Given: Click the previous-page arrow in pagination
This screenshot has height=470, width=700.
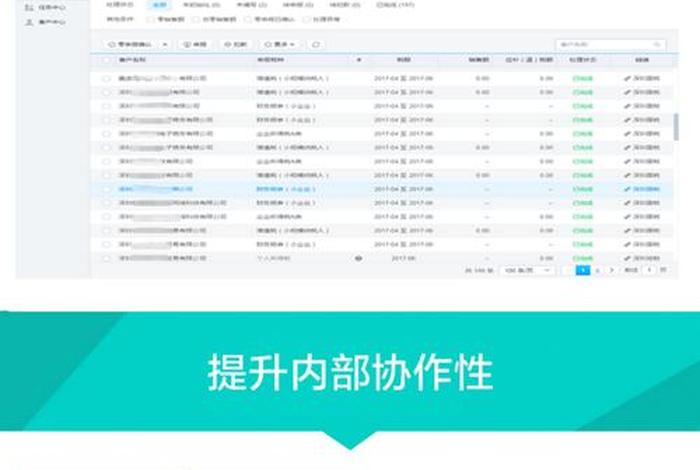Looking at the screenshot, I should [569, 270].
